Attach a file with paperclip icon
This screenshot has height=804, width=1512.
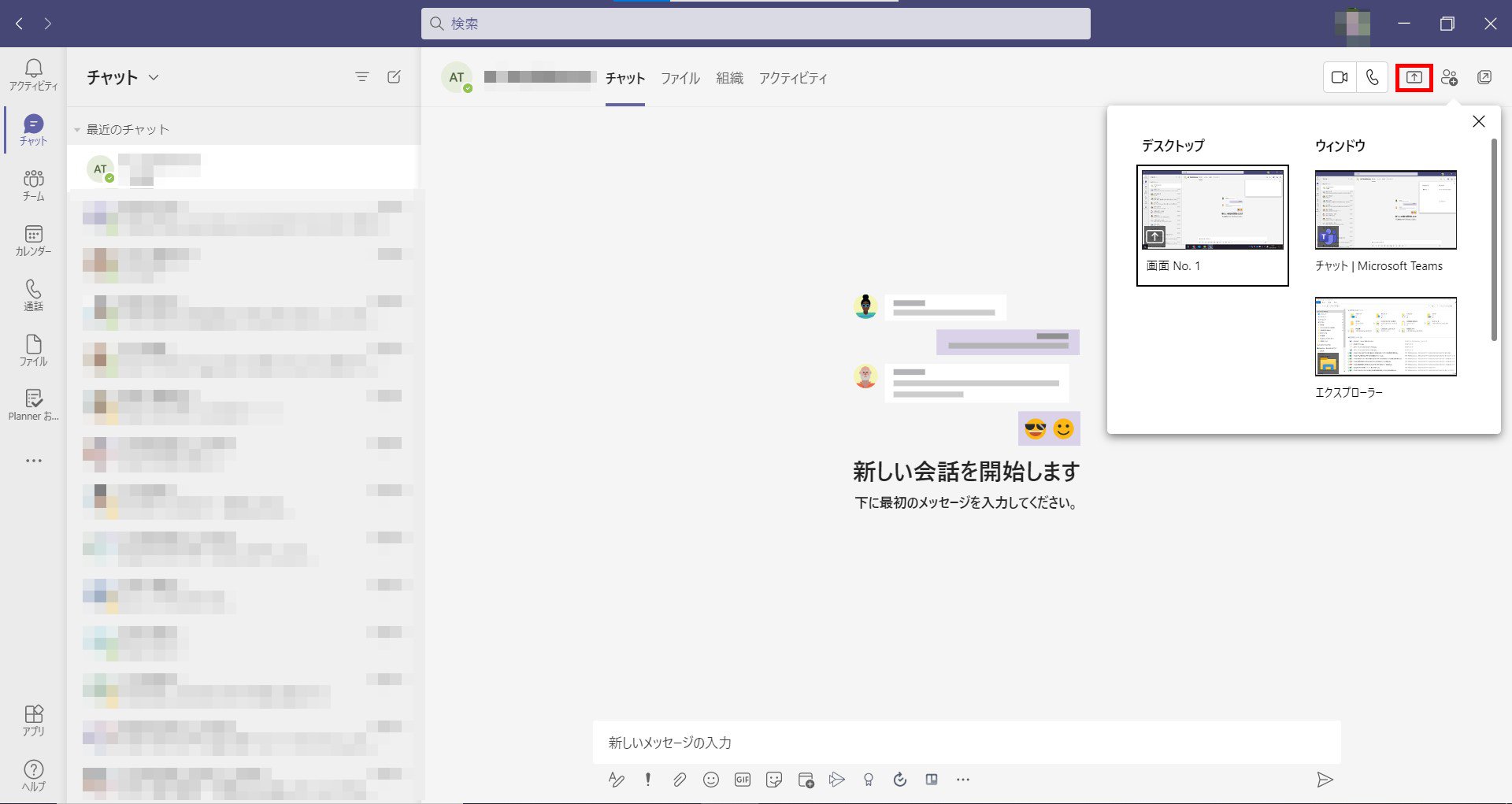coord(679,780)
